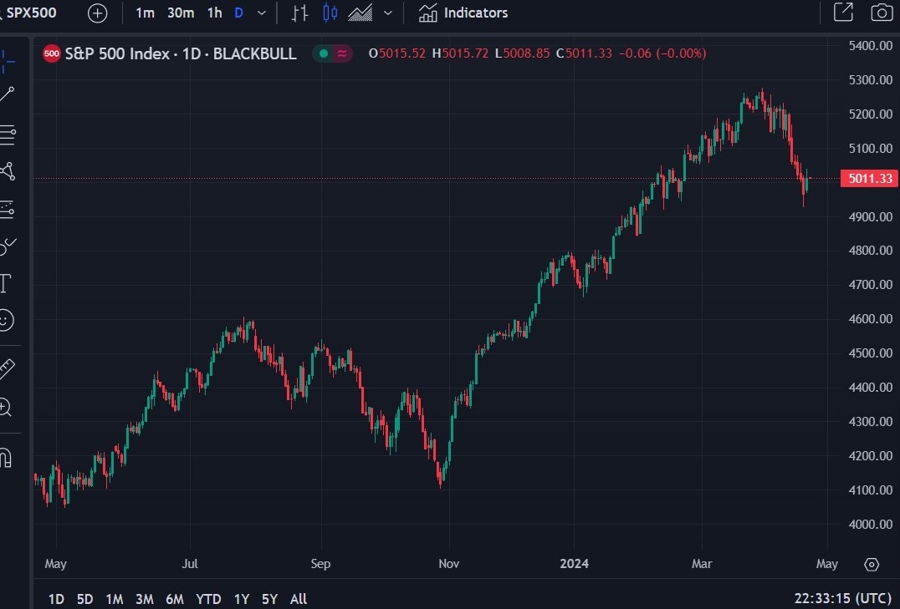The width and height of the screenshot is (900, 609).
Task: Select the bar chart style icon
Action: (299, 13)
